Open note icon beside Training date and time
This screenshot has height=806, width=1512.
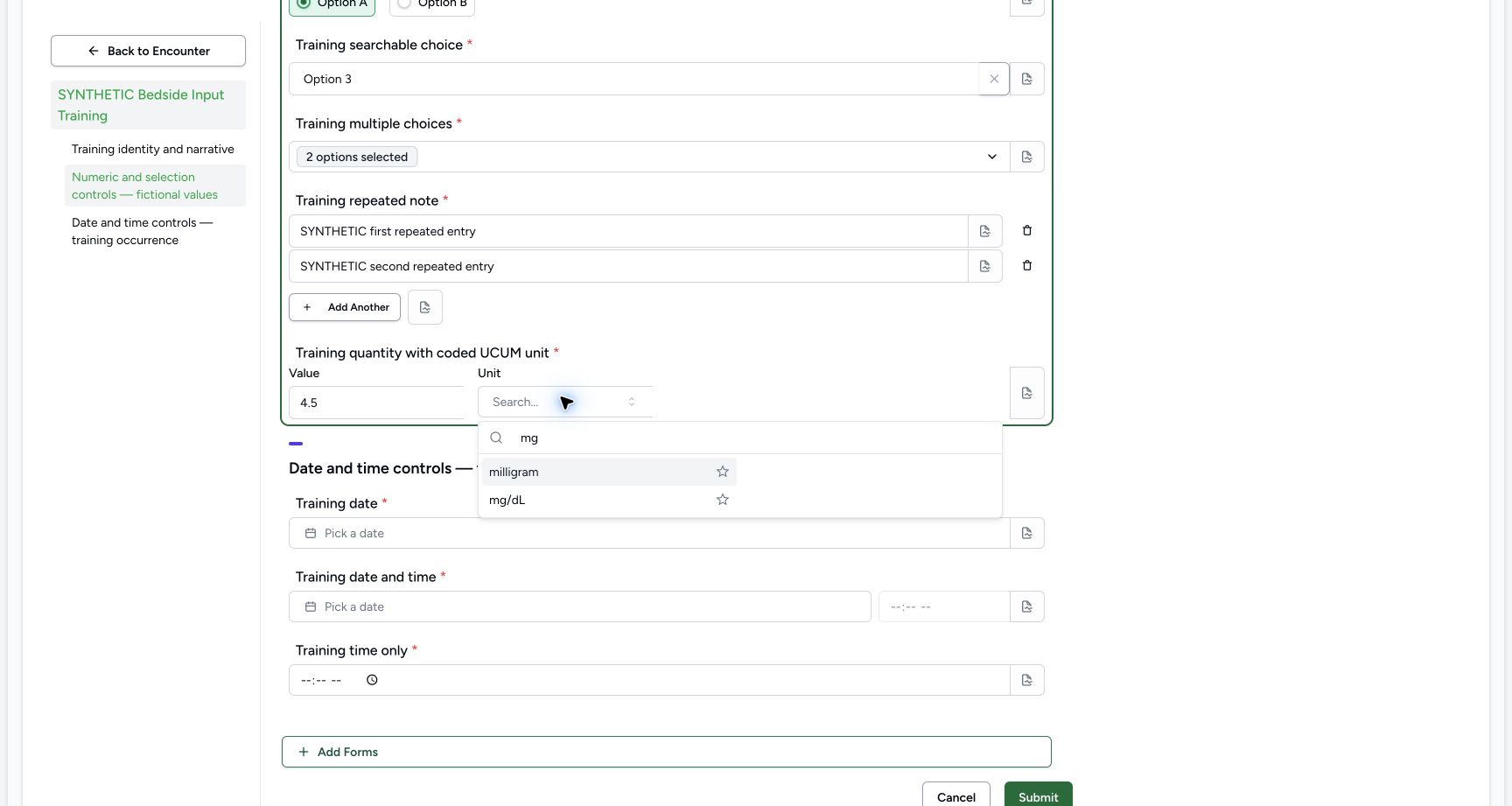[1027, 606]
